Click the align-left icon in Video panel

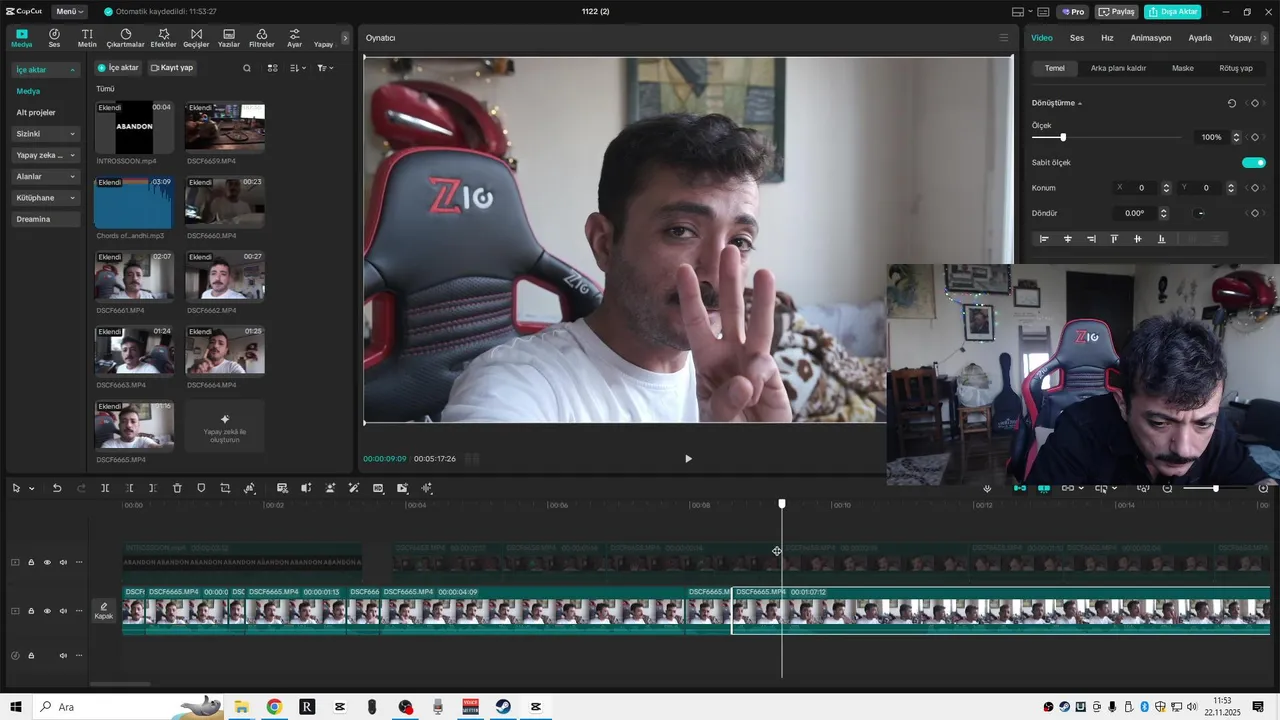[x=1044, y=239]
